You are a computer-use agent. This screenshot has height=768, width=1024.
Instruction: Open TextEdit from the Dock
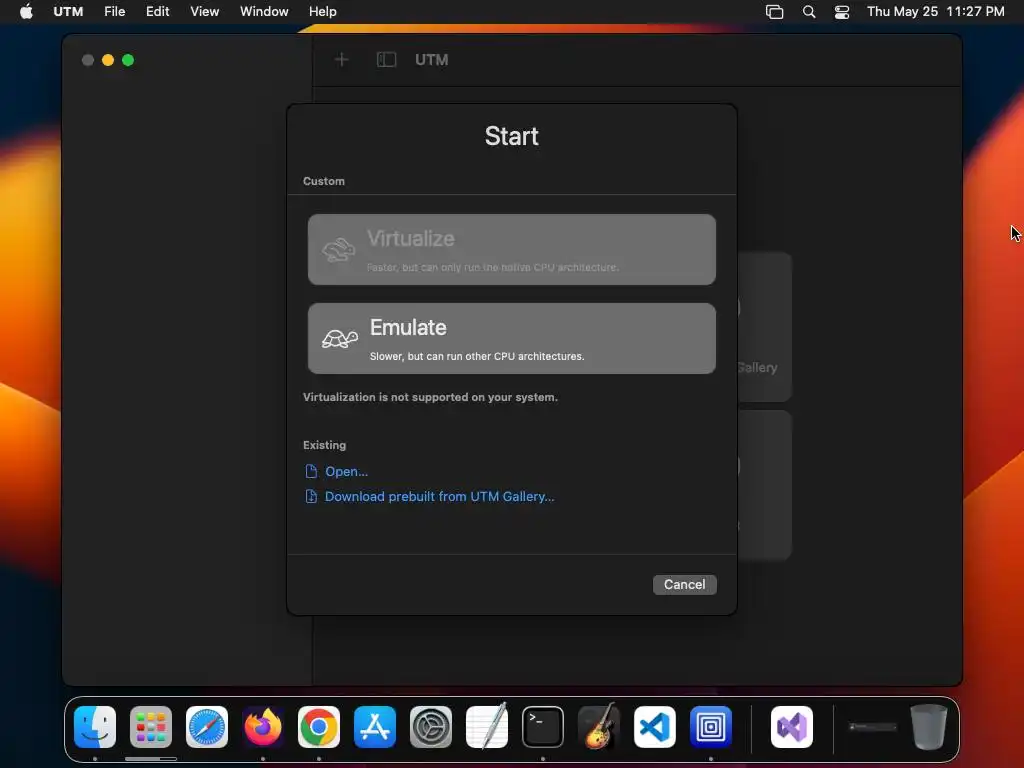(x=487, y=727)
